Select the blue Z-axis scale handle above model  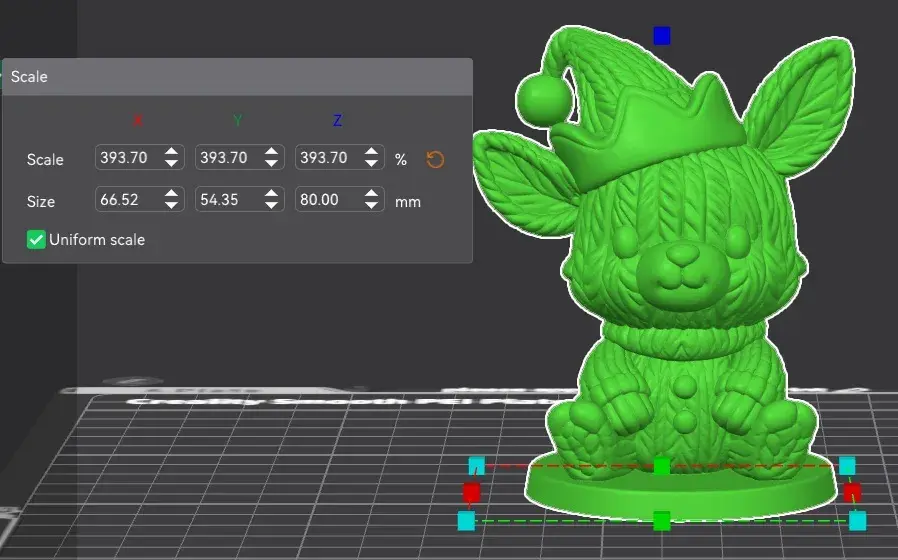[662, 36]
